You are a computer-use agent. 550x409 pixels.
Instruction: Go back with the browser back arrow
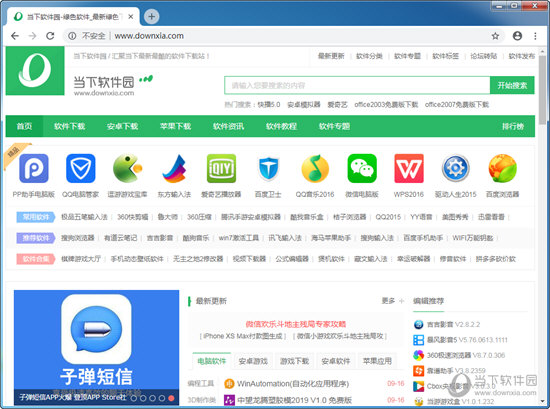point(15,36)
